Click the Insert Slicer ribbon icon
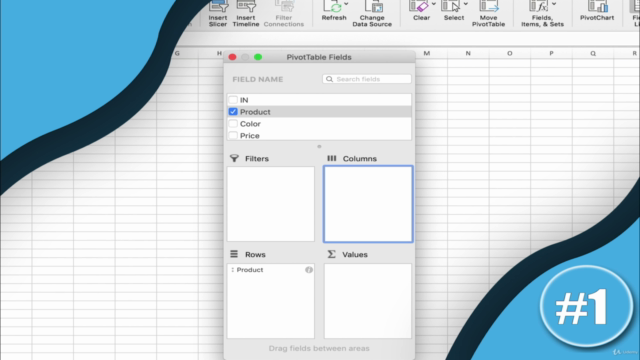Viewport: 640px width, 360px height. pyautogui.click(x=218, y=13)
